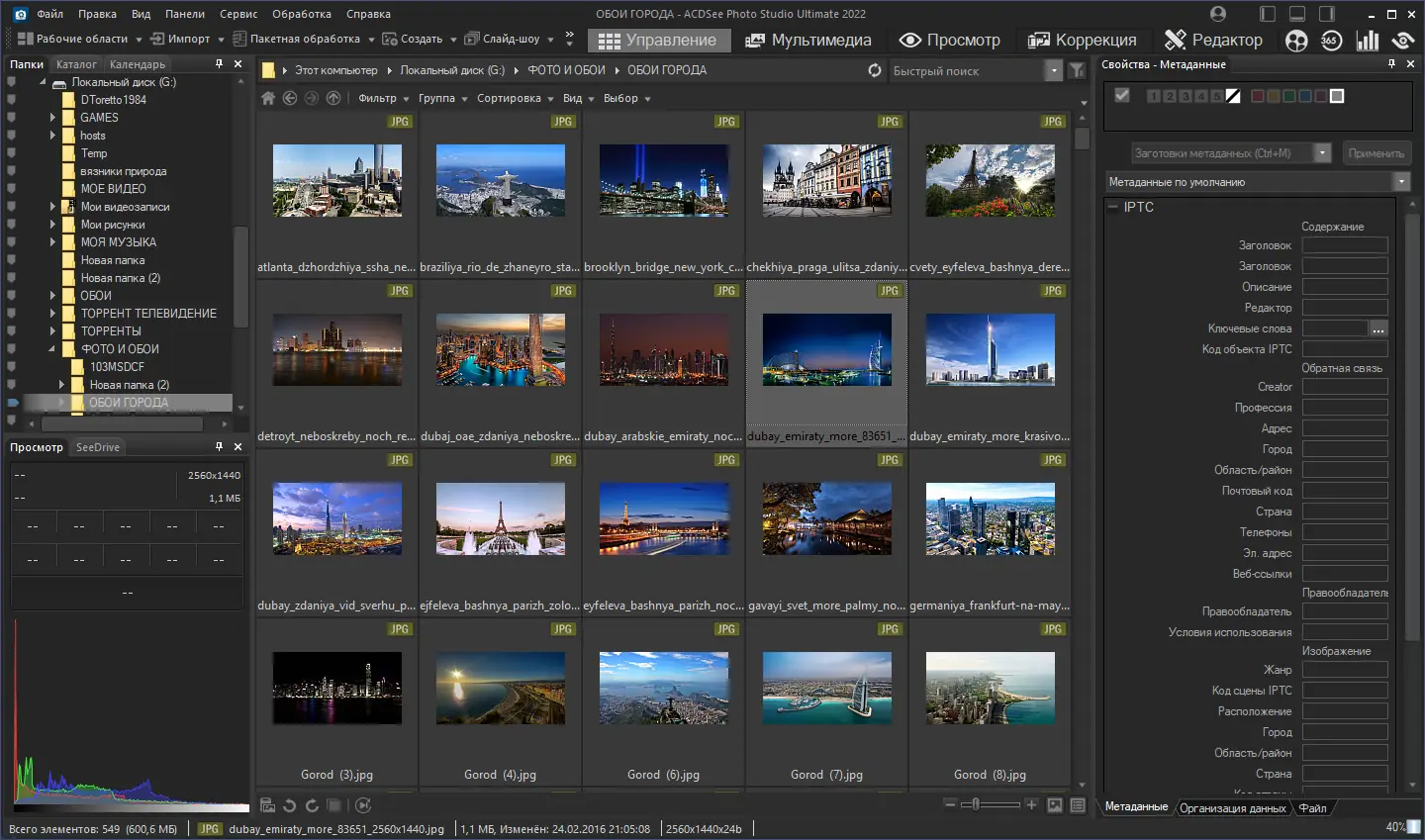Toggle the checkbox beside the GAMES folder
Image resolution: width=1425 pixels, height=840 pixels.
(11, 118)
